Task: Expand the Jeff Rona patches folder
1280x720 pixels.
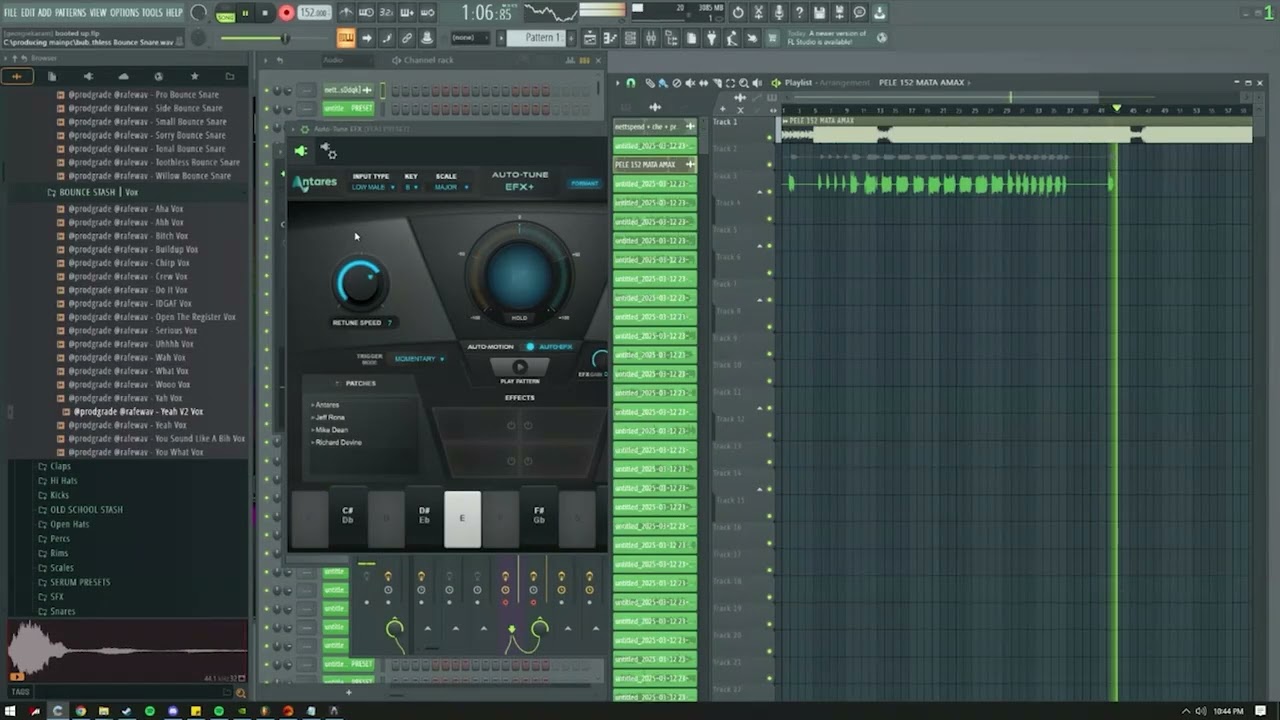Action: (x=329, y=417)
